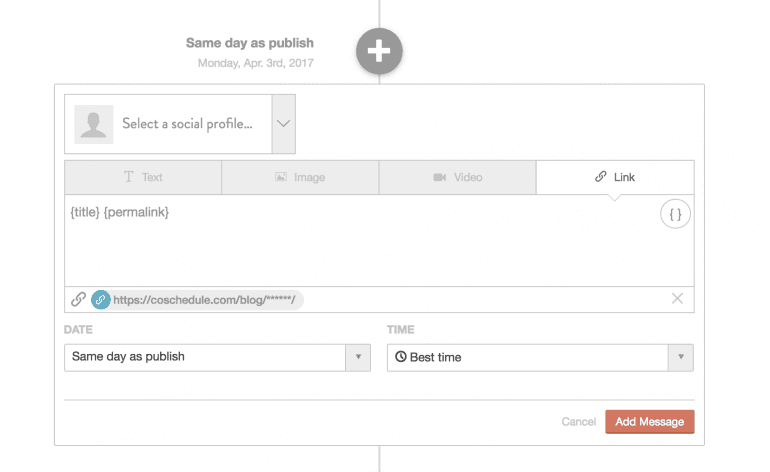Open the Date dropdown under DATE label
Viewport: 770px width, 472px height.
[217, 357]
